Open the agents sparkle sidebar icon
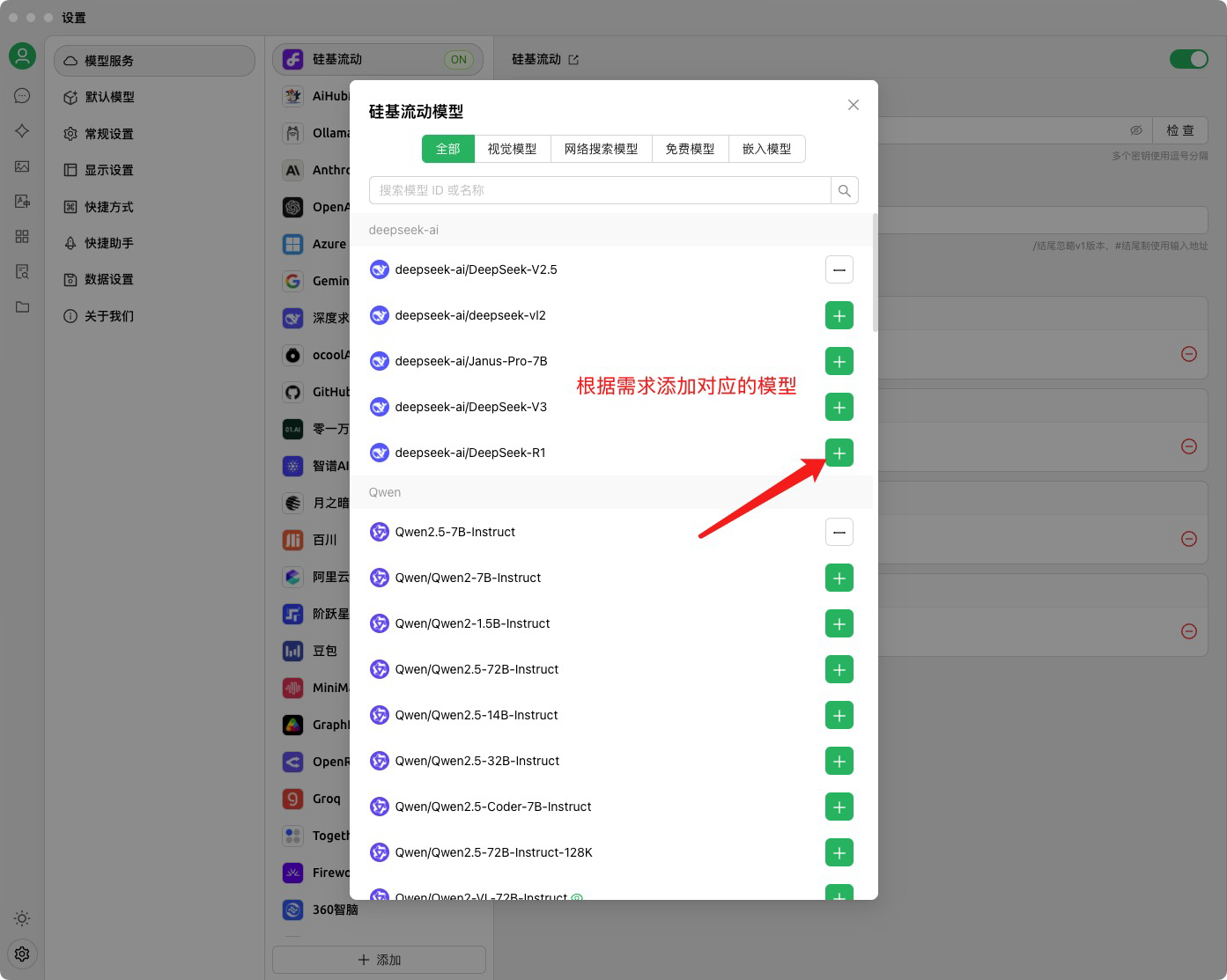The width and height of the screenshot is (1227, 980). (x=22, y=131)
